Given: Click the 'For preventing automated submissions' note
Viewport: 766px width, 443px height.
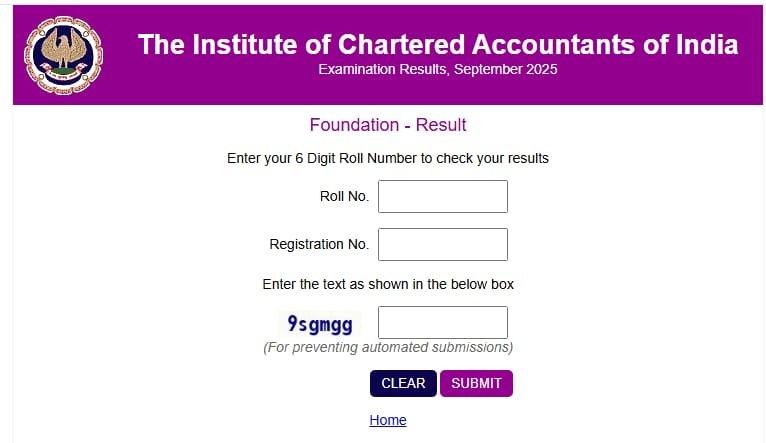Looking at the screenshot, I should pos(388,347).
